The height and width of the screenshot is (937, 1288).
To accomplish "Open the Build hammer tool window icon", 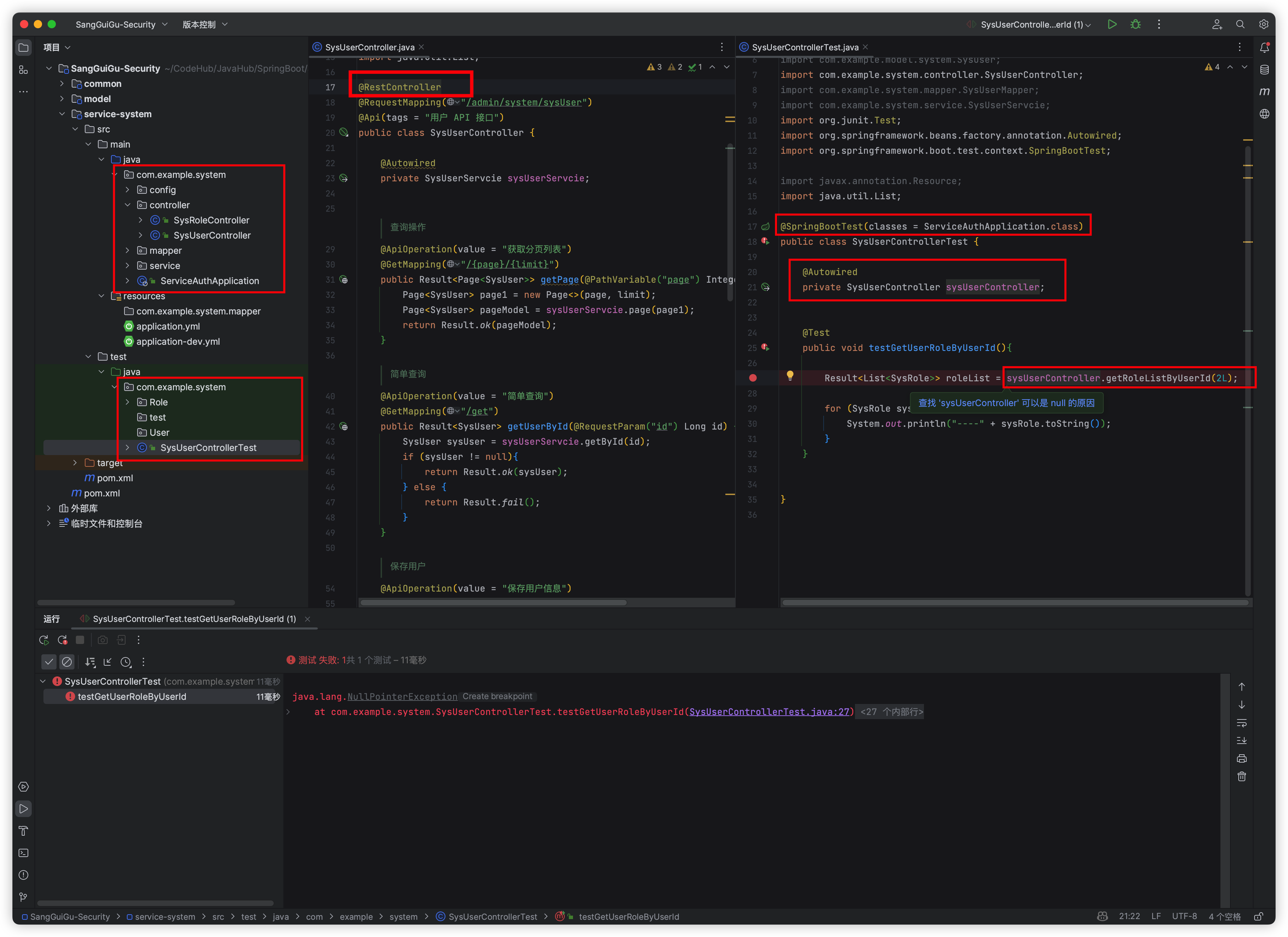I will click(x=23, y=831).
